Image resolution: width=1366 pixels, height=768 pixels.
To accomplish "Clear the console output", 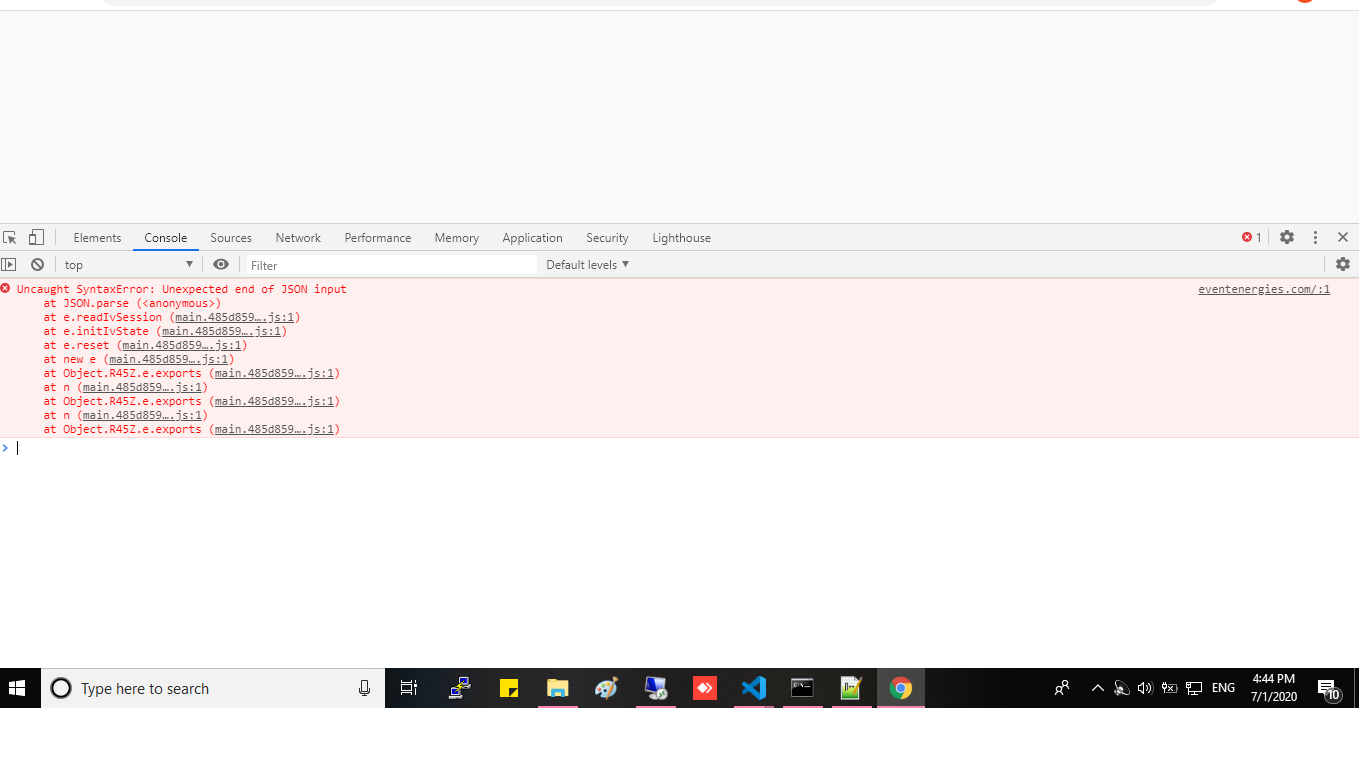I will tap(37, 265).
